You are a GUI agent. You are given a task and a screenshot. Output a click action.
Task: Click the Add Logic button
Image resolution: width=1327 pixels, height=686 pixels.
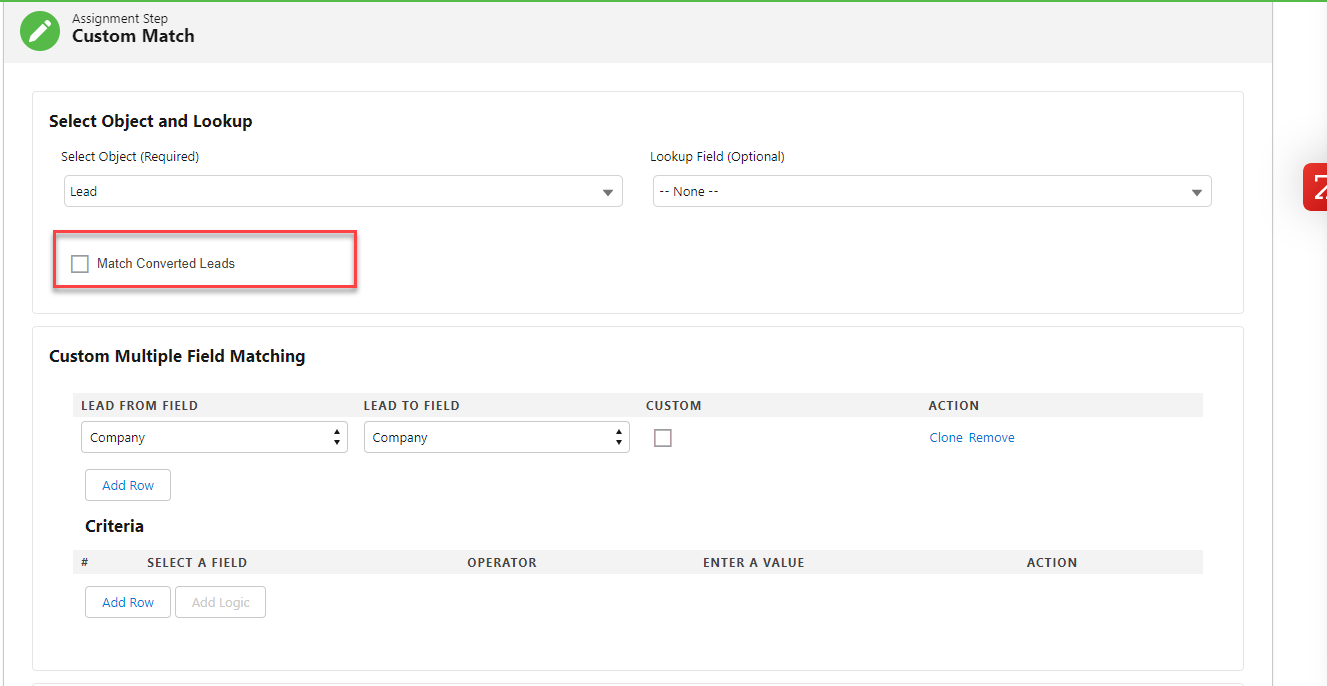pos(220,603)
